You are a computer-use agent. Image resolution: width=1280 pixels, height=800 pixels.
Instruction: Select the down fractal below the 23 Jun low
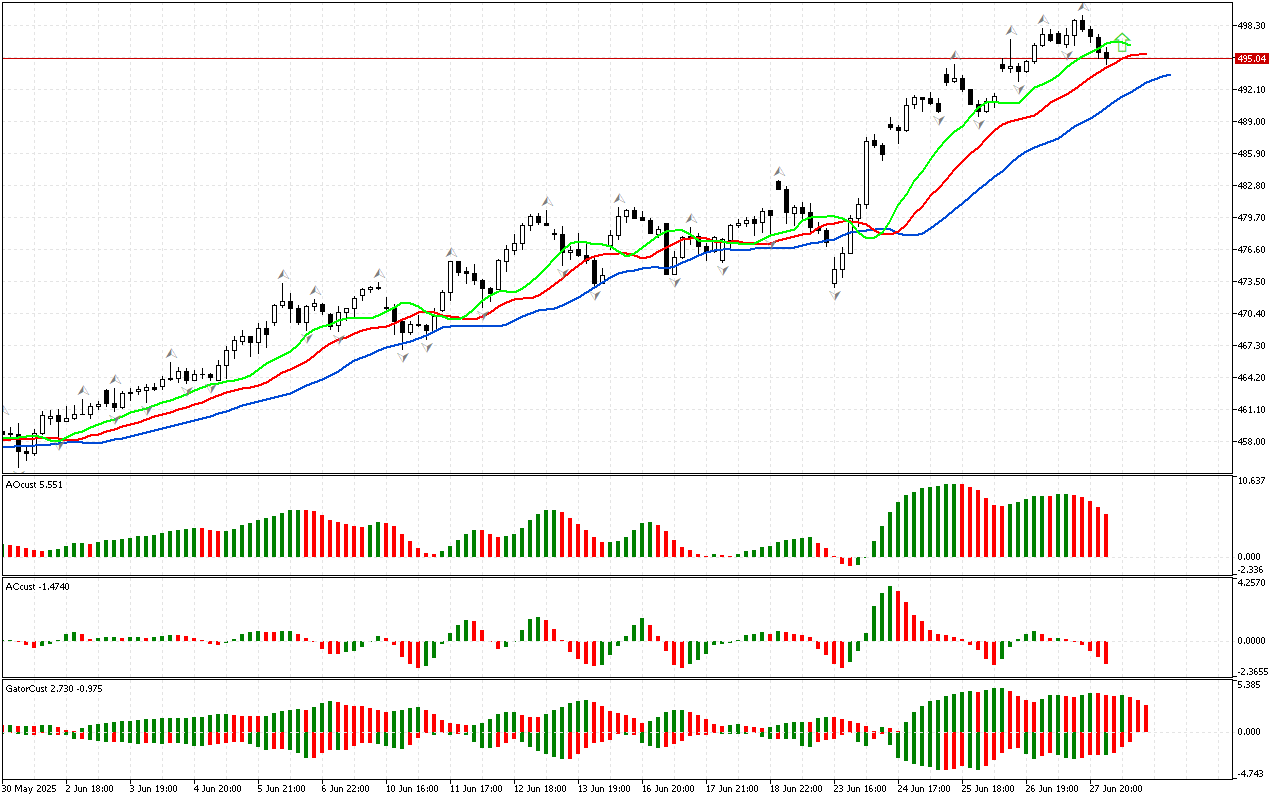click(x=835, y=294)
